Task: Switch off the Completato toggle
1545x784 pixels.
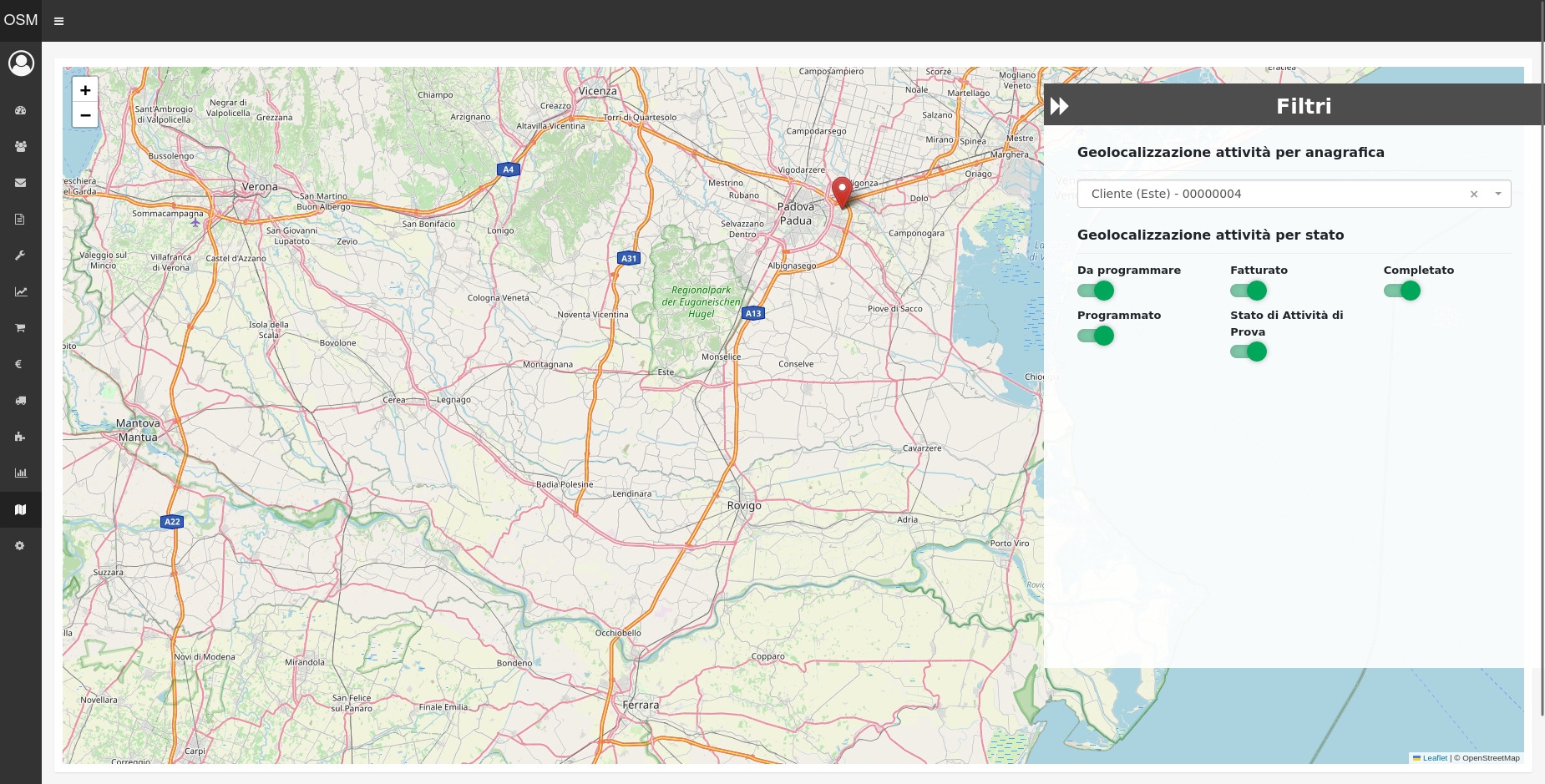Action: pyautogui.click(x=1401, y=291)
